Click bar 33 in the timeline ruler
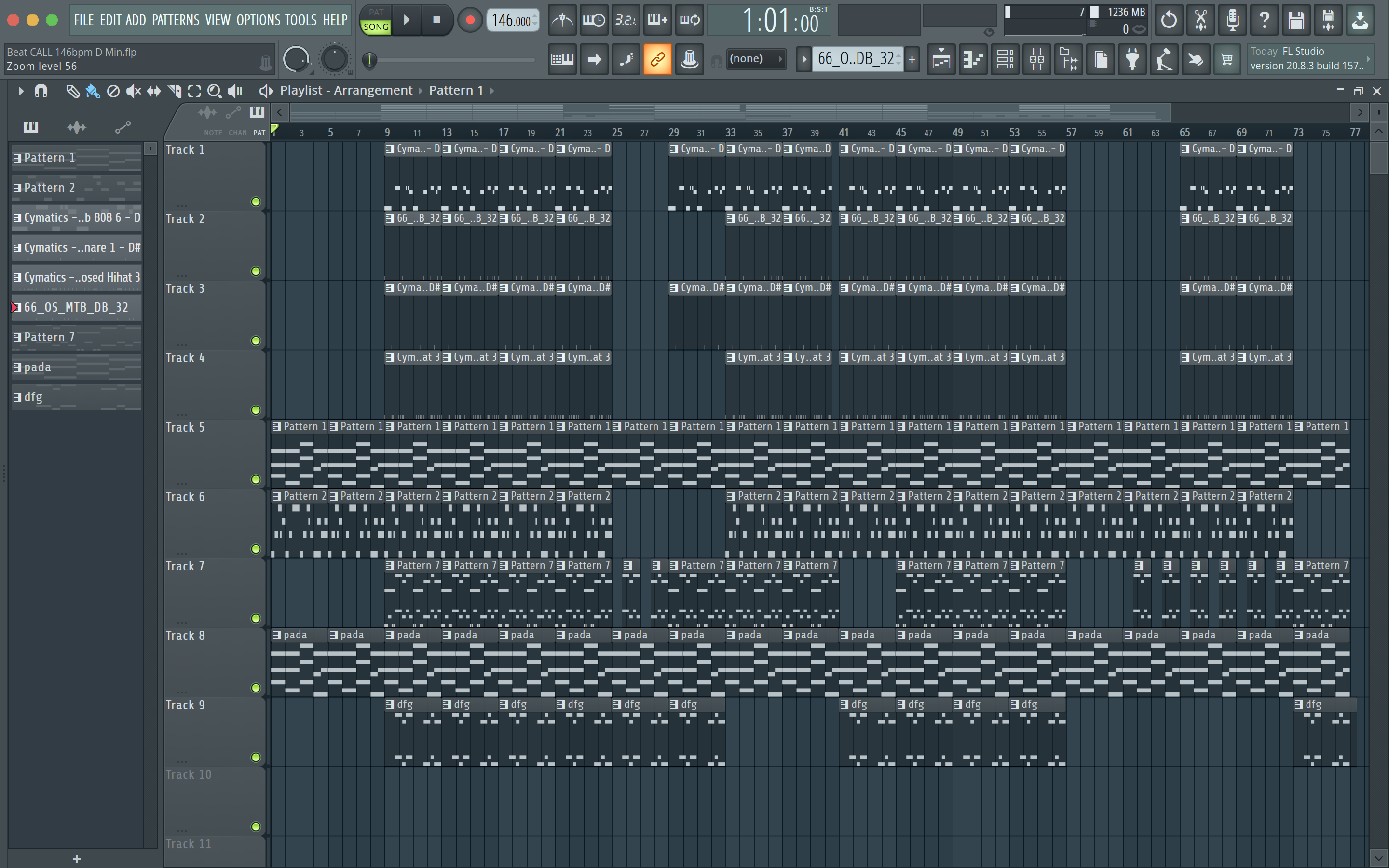This screenshot has height=868, width=1389. coord(730,132)
